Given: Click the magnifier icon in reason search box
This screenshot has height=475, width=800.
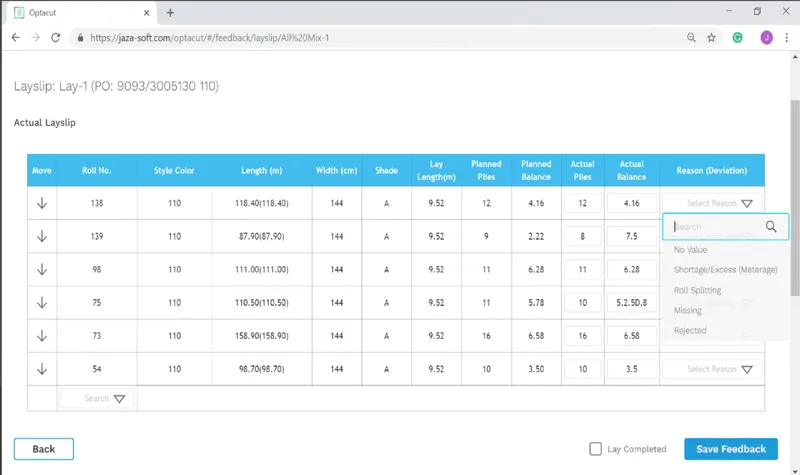Looking at the screenshot, I should tap(771, 227).
